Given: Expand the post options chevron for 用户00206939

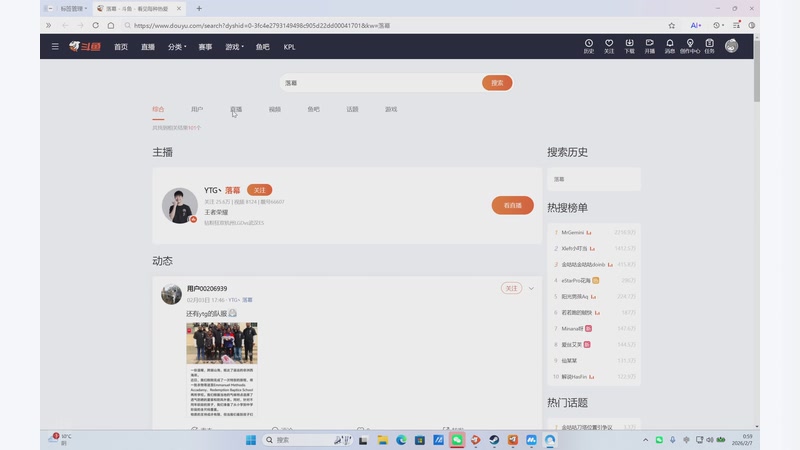Looking at the screenshot, I should pos(531,288).
